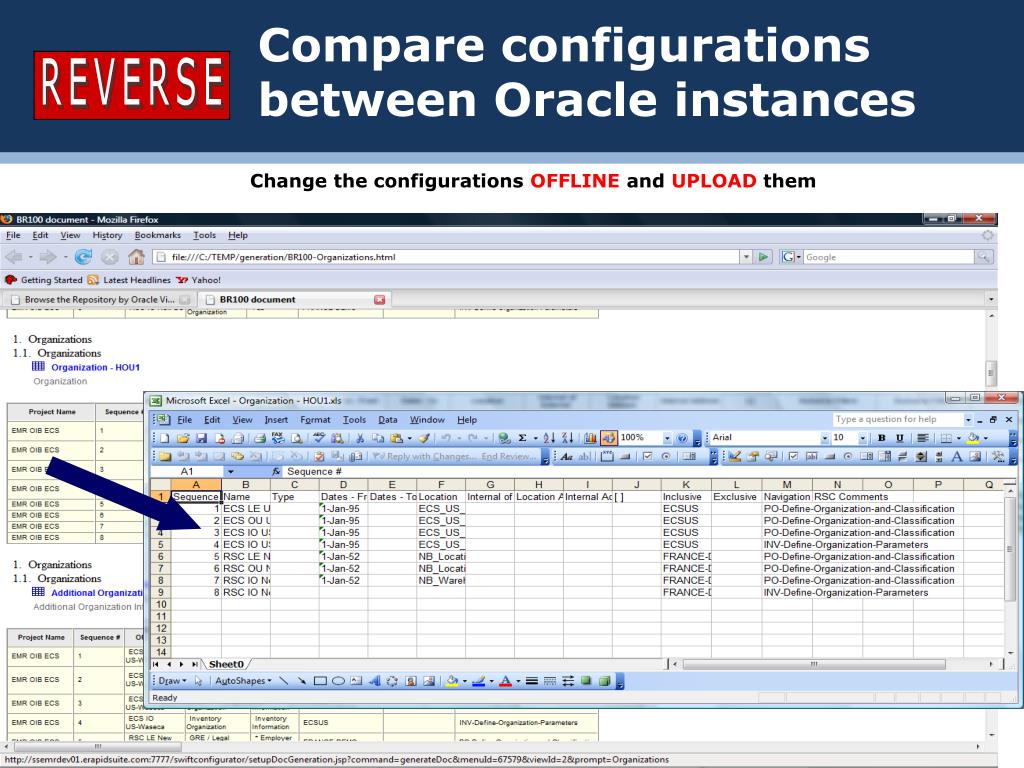The image size is (1024, 768).
Task: Open Print Preview in Excel toolbar
Action: (x=296, y=438)
